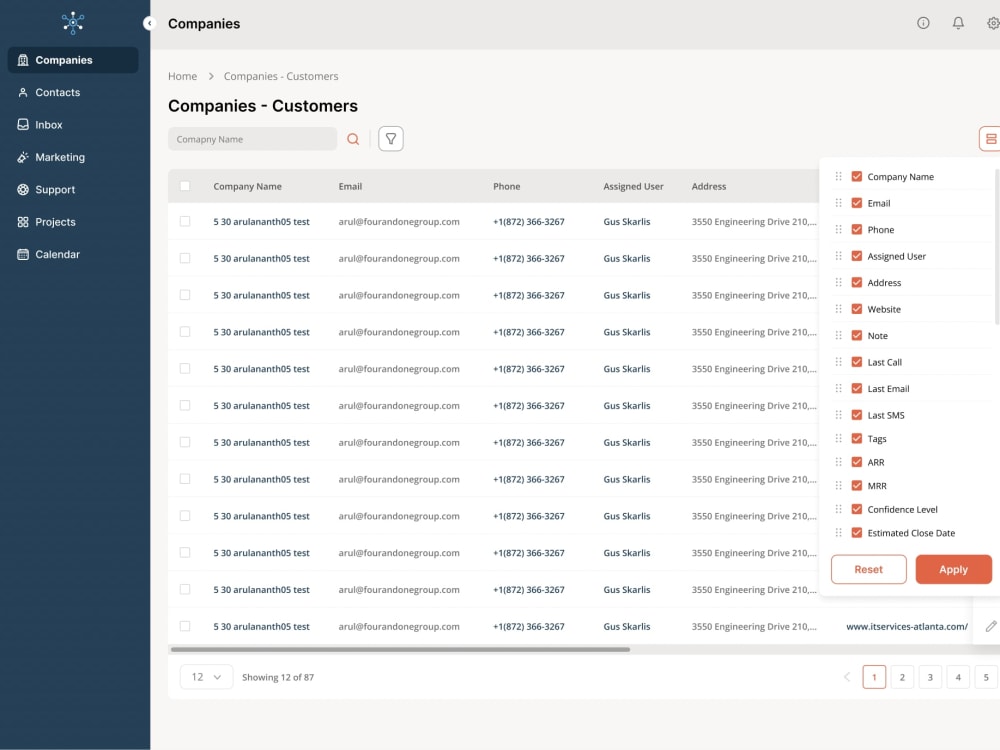Open the Companies - Customers breadcrumb entry
This screenshot has width=1000, height=750.
(281, 76)
